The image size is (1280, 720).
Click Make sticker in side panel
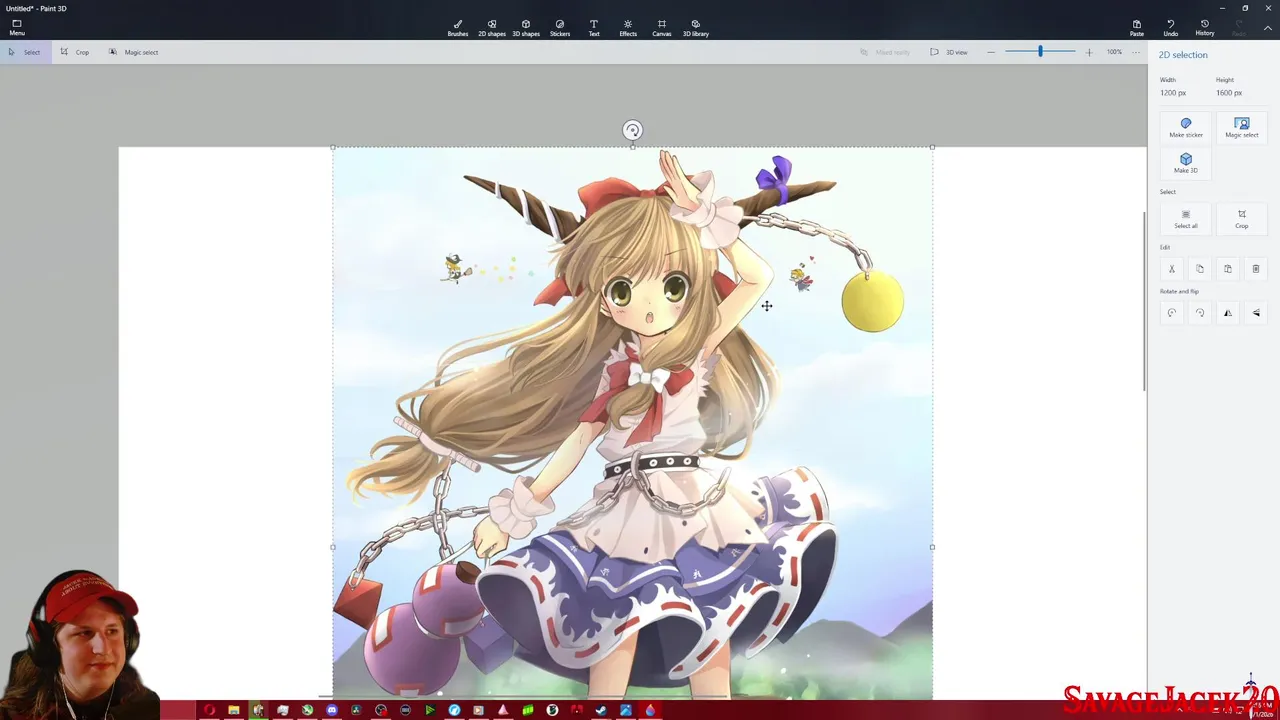coord(1186,128)
